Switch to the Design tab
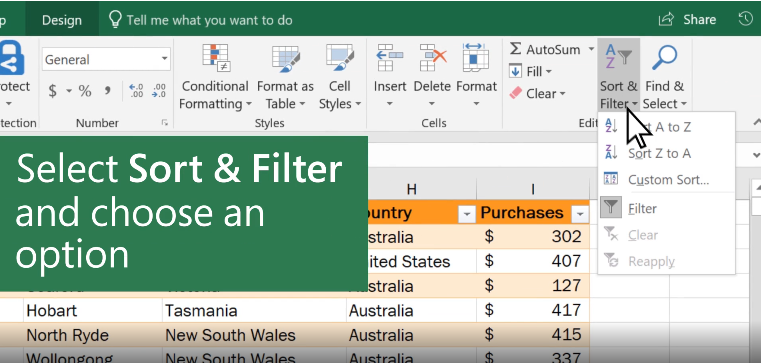 click(62, 20)
